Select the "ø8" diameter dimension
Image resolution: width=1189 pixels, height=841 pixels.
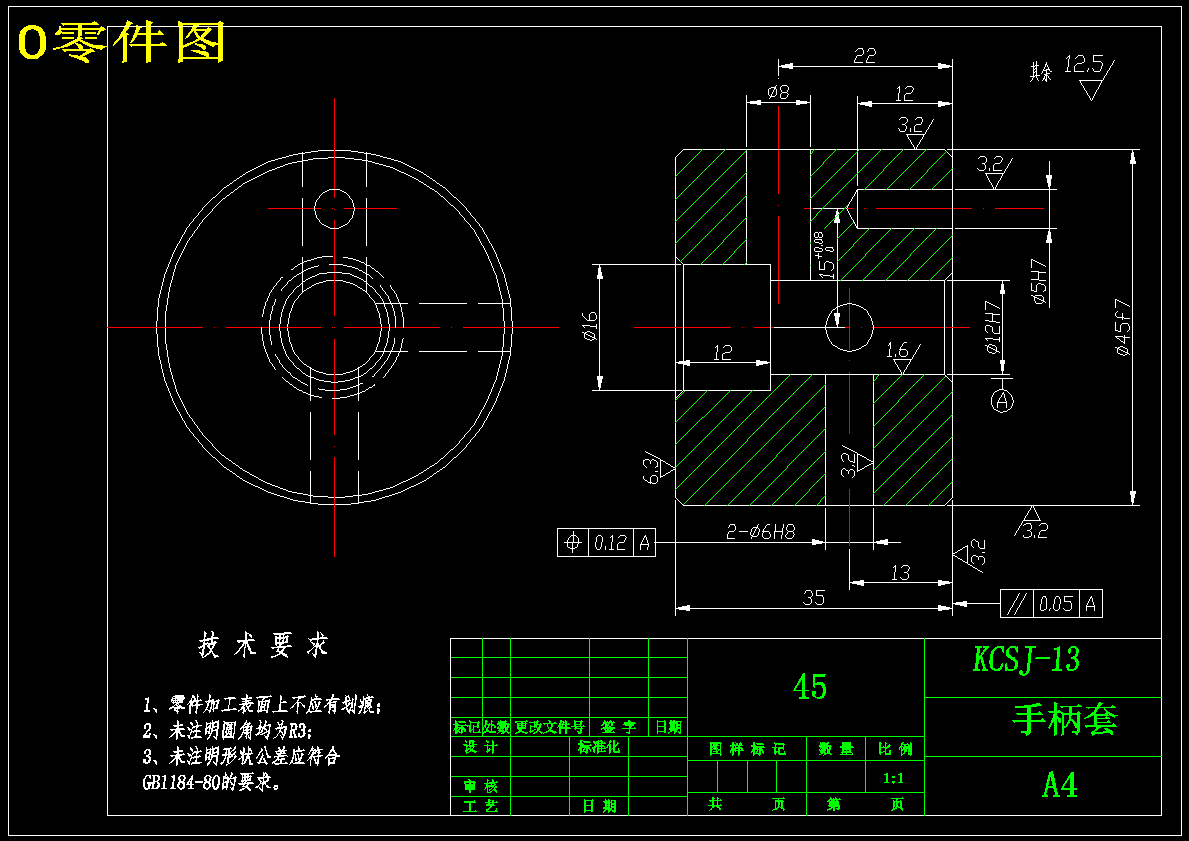(778, 93)
